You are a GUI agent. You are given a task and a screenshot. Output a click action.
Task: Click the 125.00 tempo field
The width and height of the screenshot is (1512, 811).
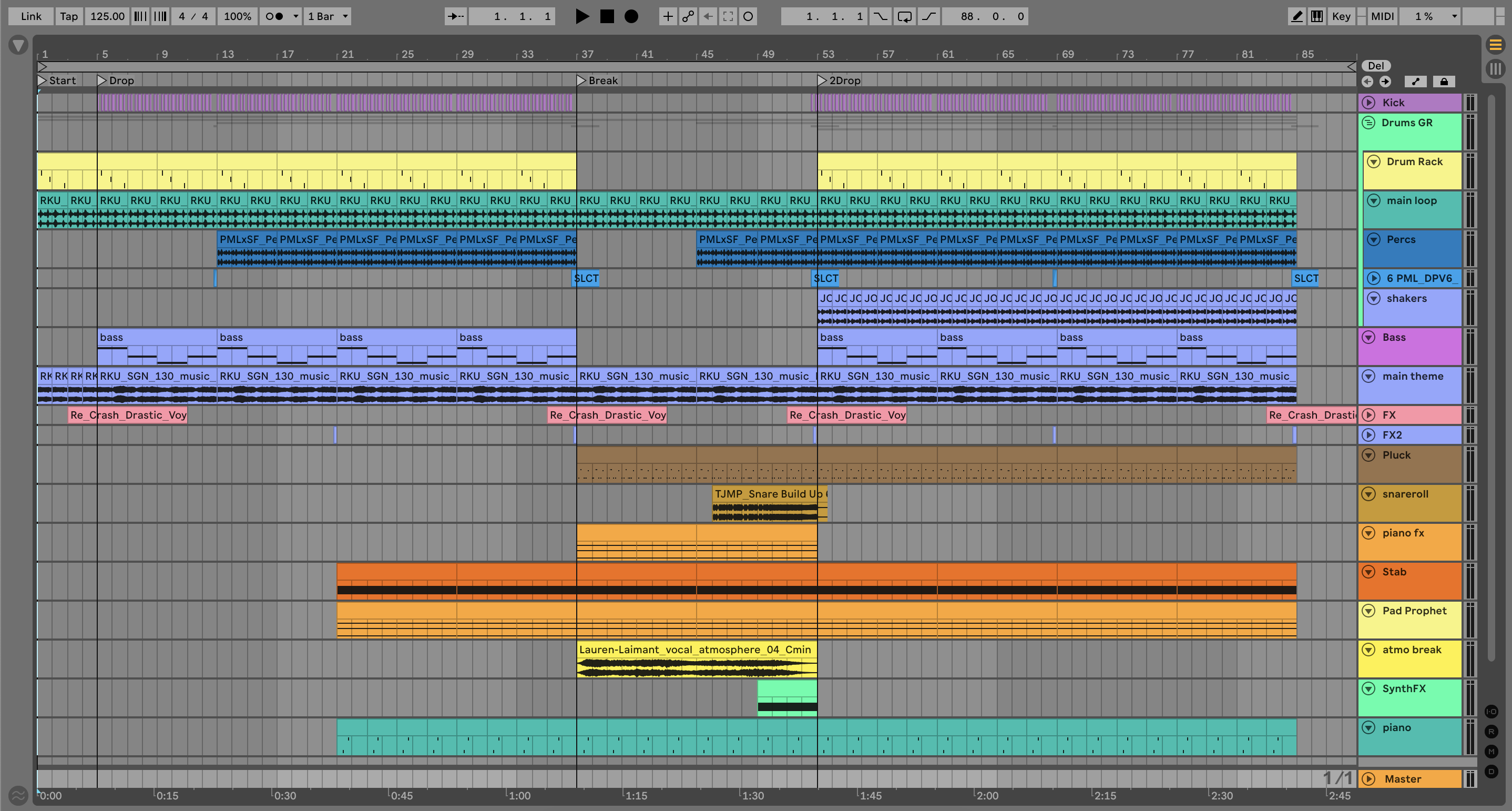[x=107, y=16]
